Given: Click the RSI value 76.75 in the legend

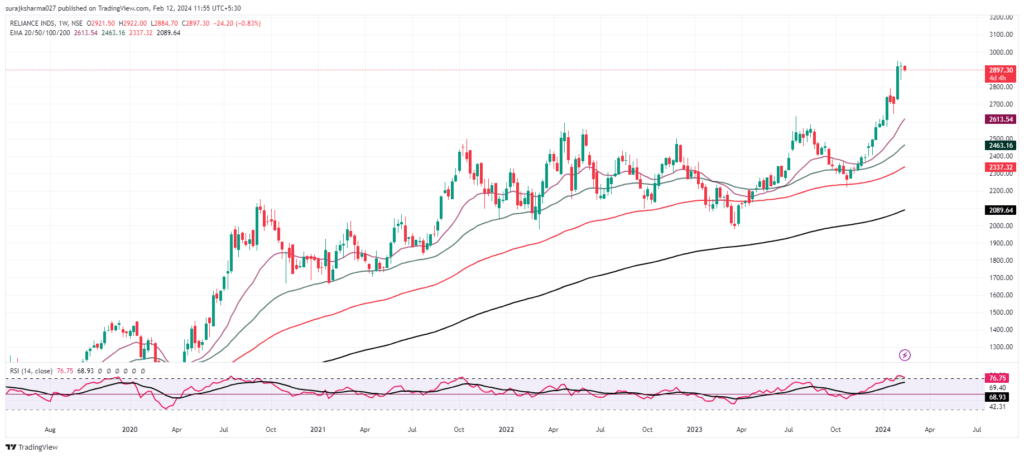Looking at the screenshot, I should 65,371.
